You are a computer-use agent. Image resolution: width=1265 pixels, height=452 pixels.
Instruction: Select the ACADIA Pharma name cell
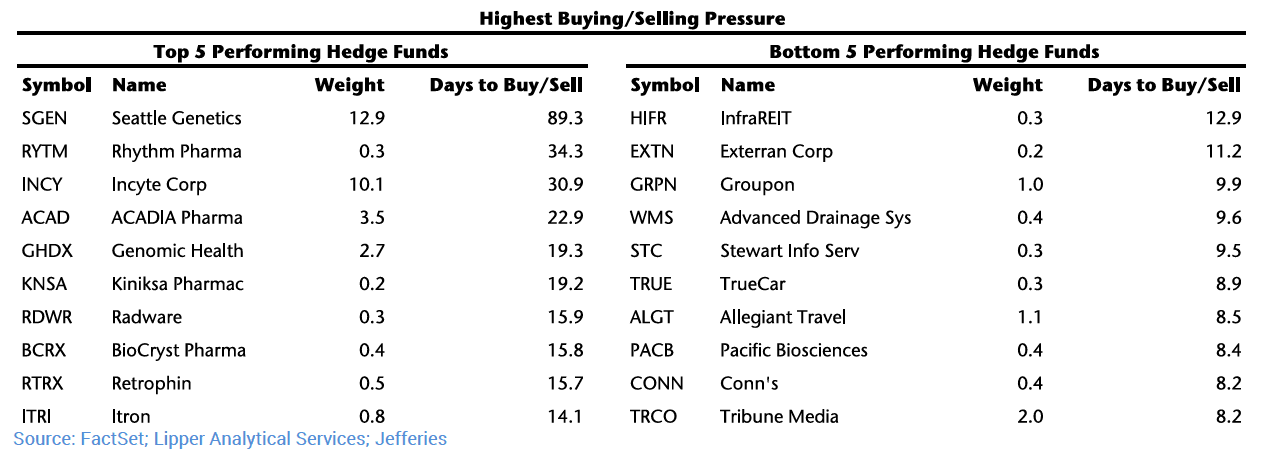point(177,218)
